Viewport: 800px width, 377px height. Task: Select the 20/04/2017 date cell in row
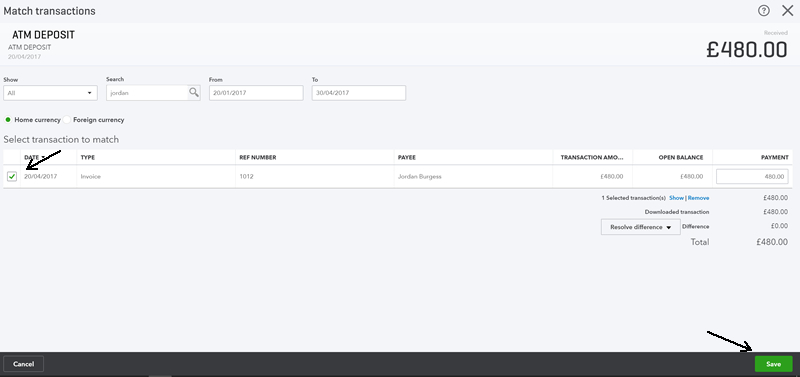point(40,177)
